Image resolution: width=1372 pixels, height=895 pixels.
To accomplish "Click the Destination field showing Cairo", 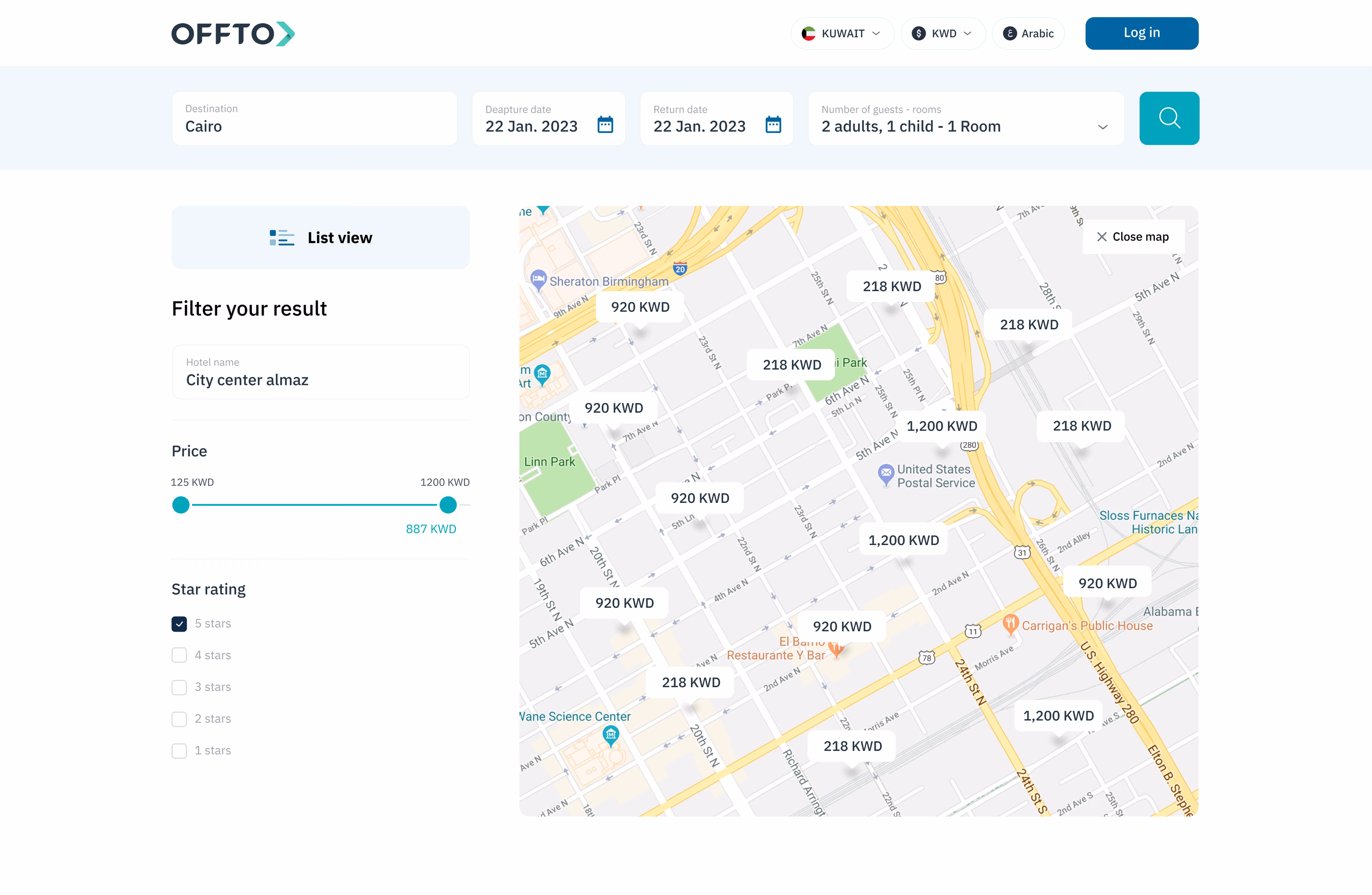I will (x=314, y=118).
